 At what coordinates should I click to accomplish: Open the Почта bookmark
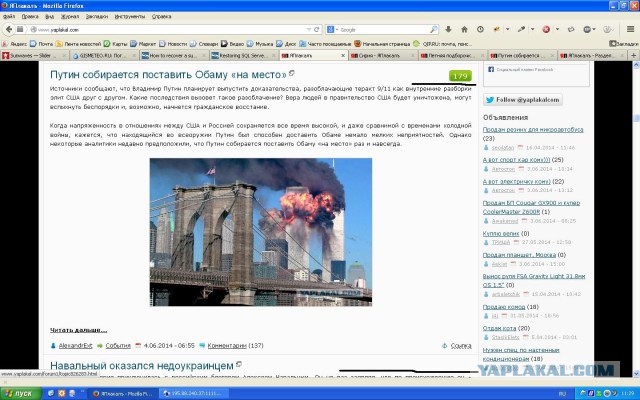(x=42, y=44)
